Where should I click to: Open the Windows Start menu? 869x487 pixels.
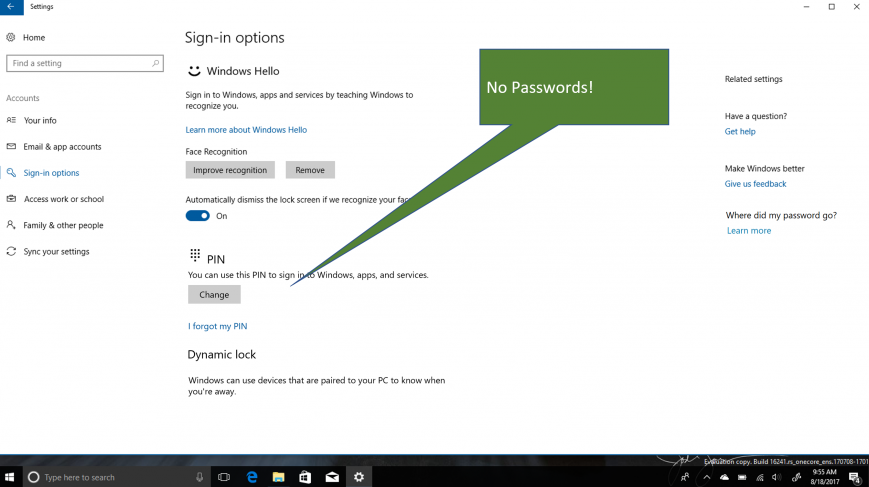pyautogui.click(x=11, y=477)
